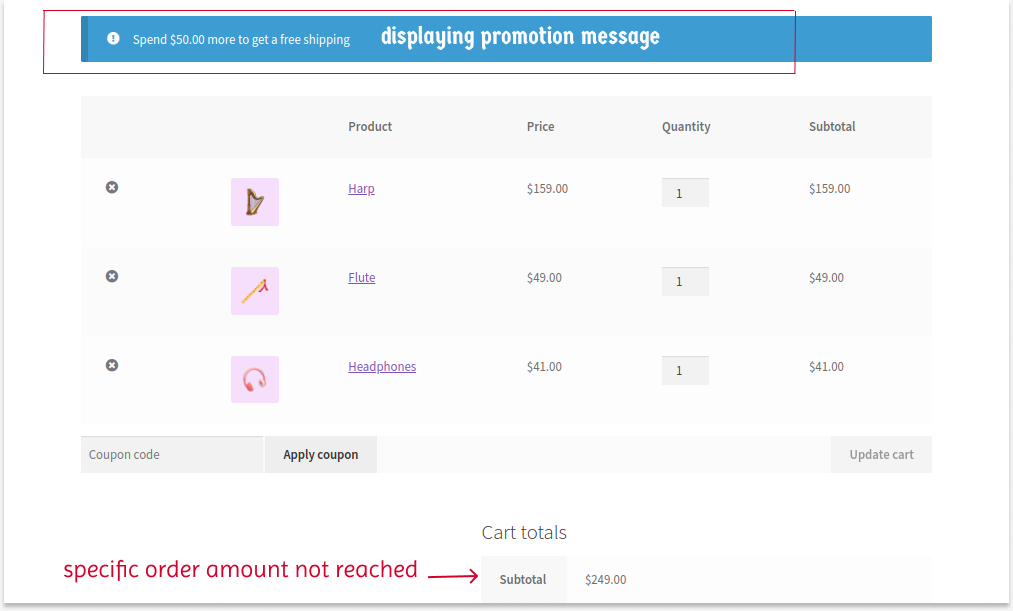This screenshot has width=1013, height=611.
Task: Open the Headphones product thumbnail
Action: 255,379
